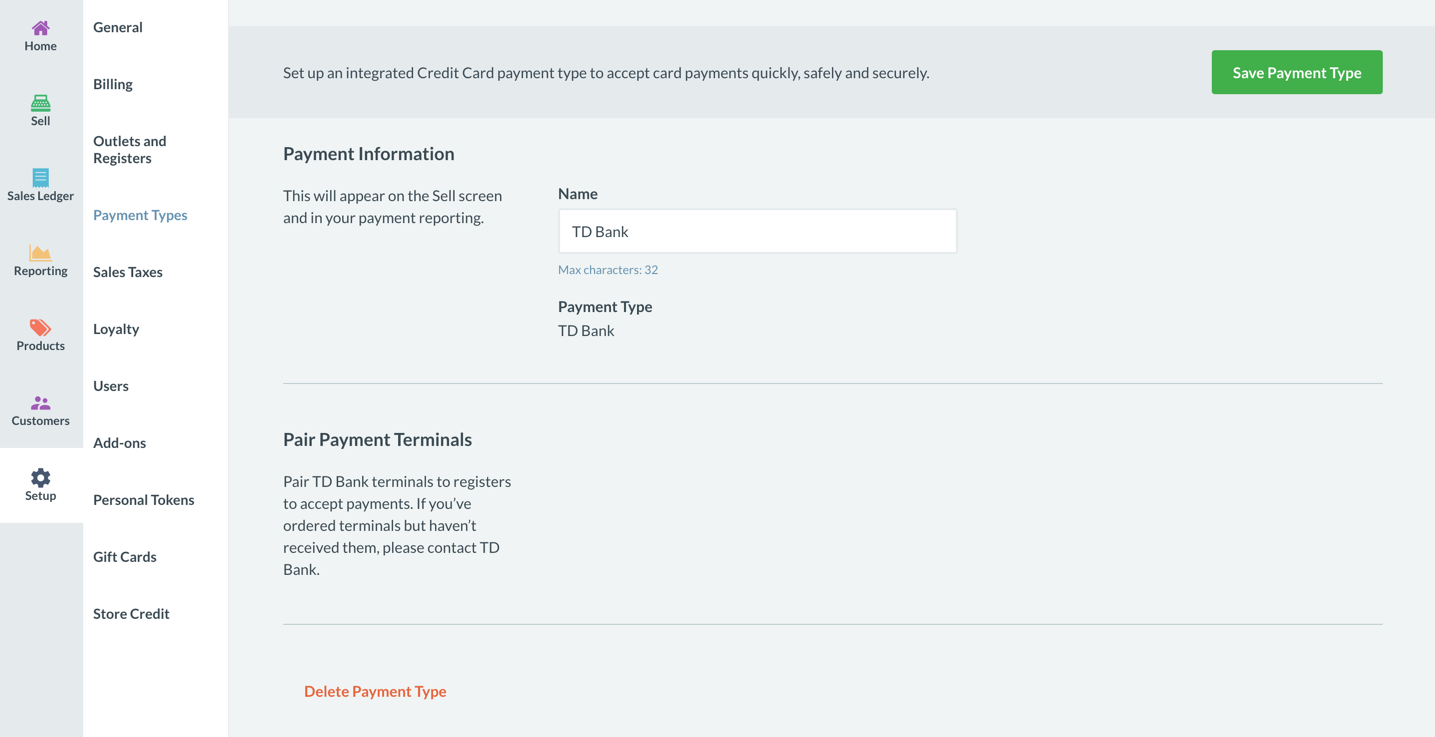Open the Sell register icon

click(x=40, y=102)
